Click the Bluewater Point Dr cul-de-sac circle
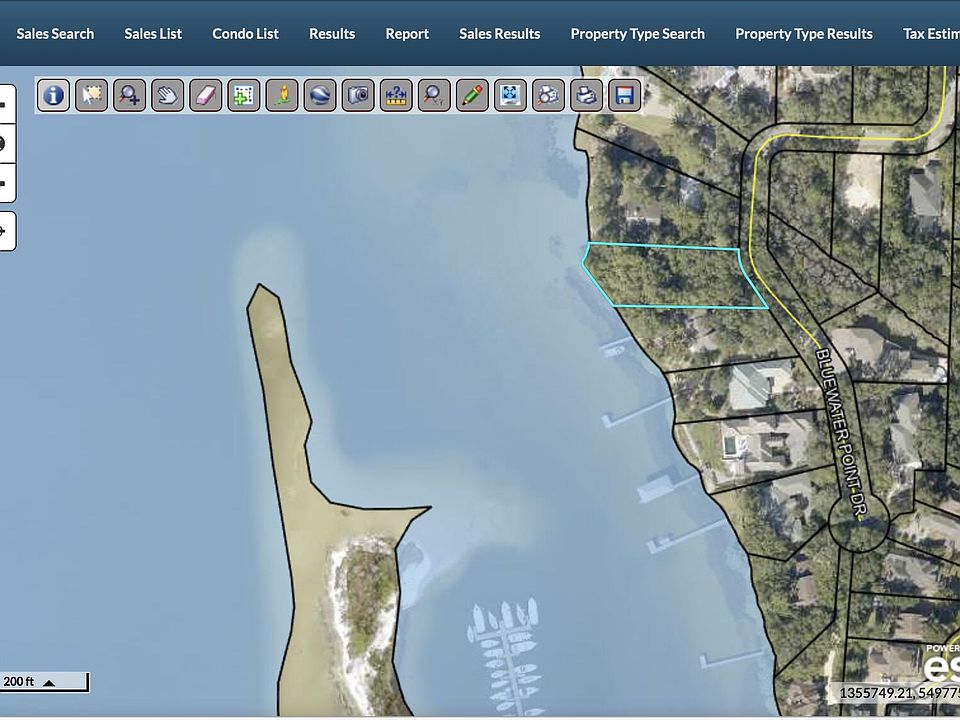960x720 pixels. point(858,522)
